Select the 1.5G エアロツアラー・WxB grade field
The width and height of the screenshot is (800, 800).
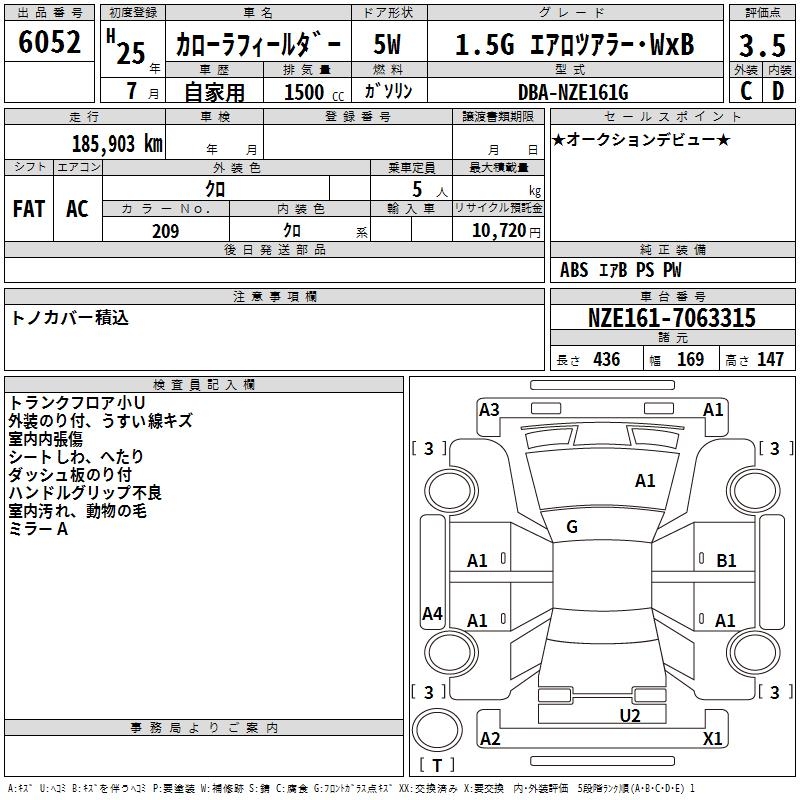point(573,45)
